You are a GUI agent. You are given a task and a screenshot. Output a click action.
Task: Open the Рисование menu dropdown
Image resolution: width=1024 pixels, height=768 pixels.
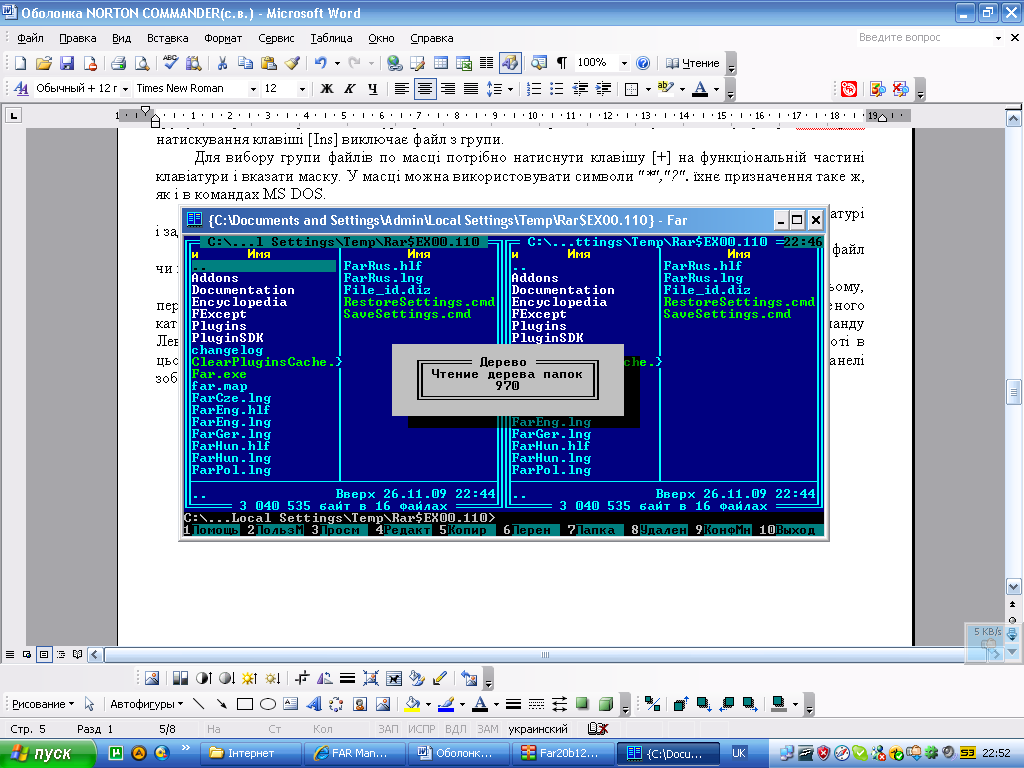pos(43,704)
